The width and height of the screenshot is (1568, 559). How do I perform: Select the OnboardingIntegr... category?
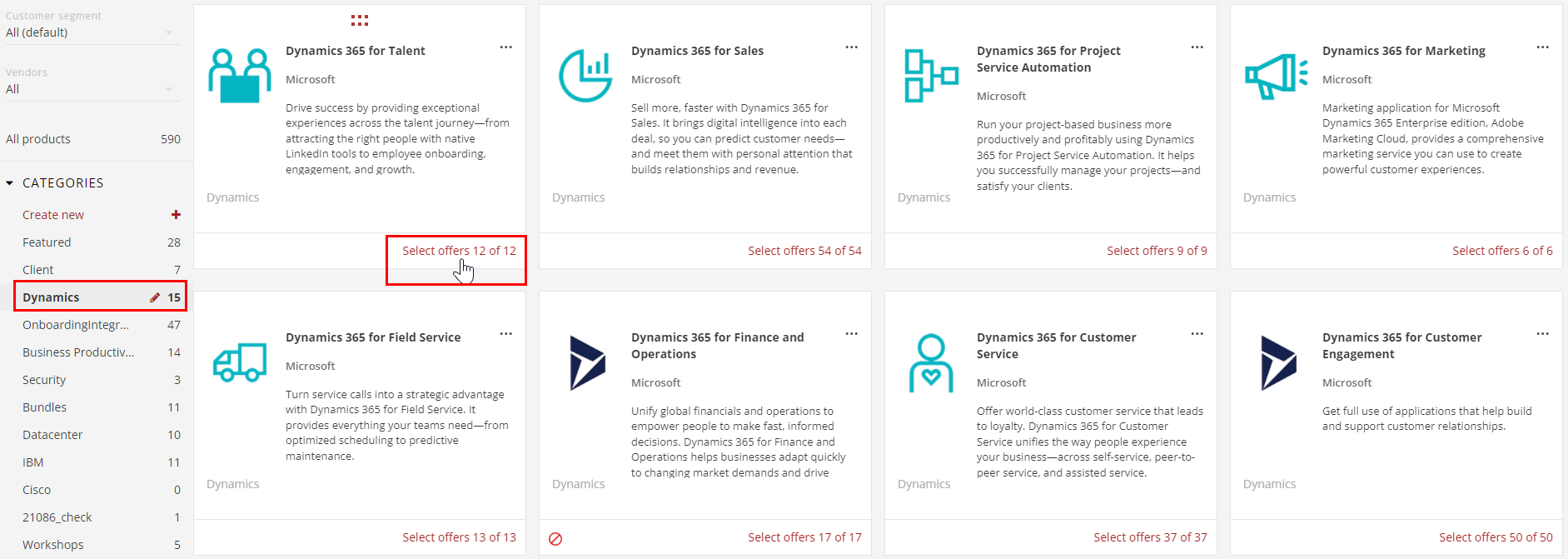tap(101, 325)
